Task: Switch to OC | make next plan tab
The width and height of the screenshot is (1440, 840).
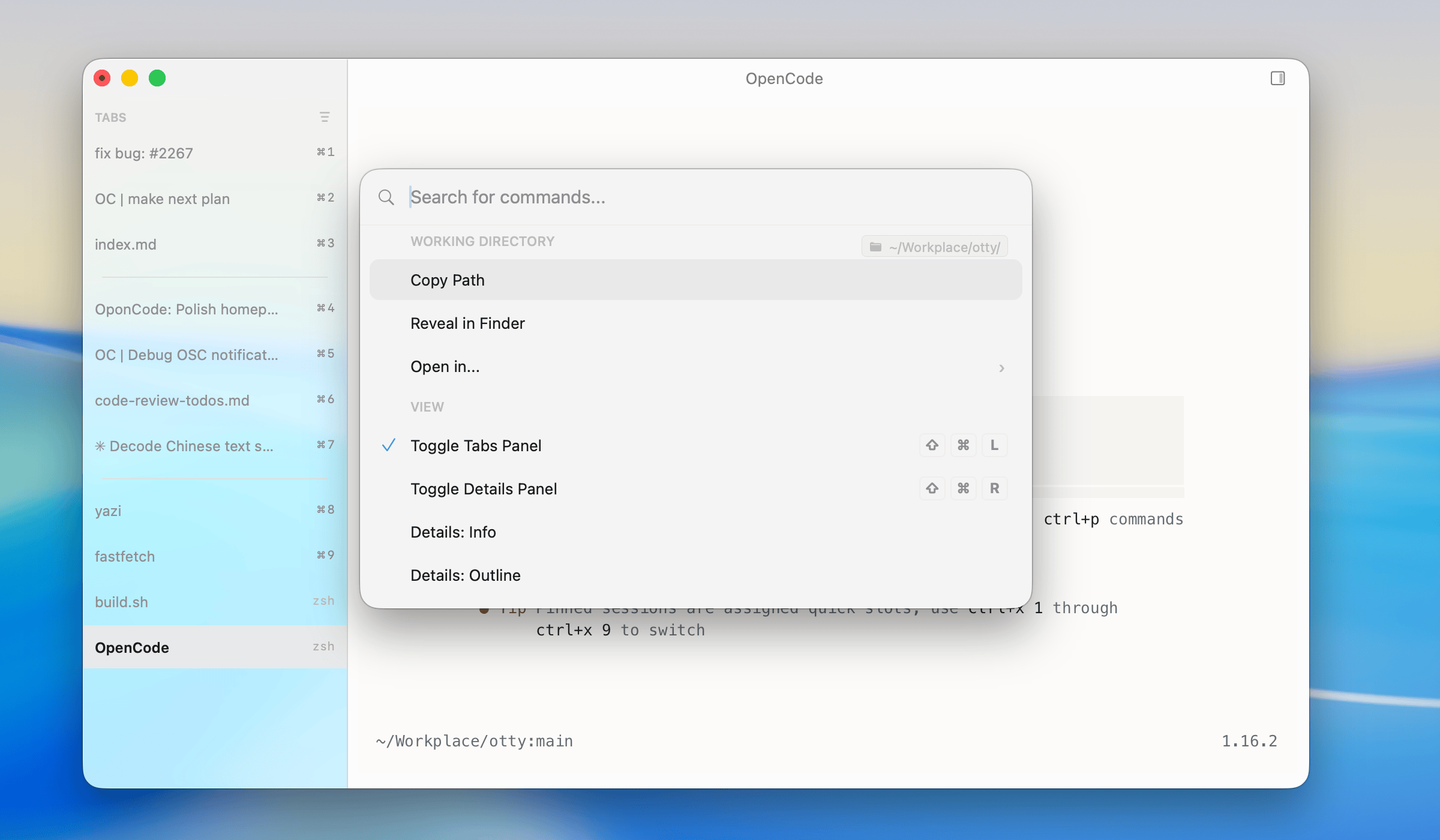Action: coord(215,199)
